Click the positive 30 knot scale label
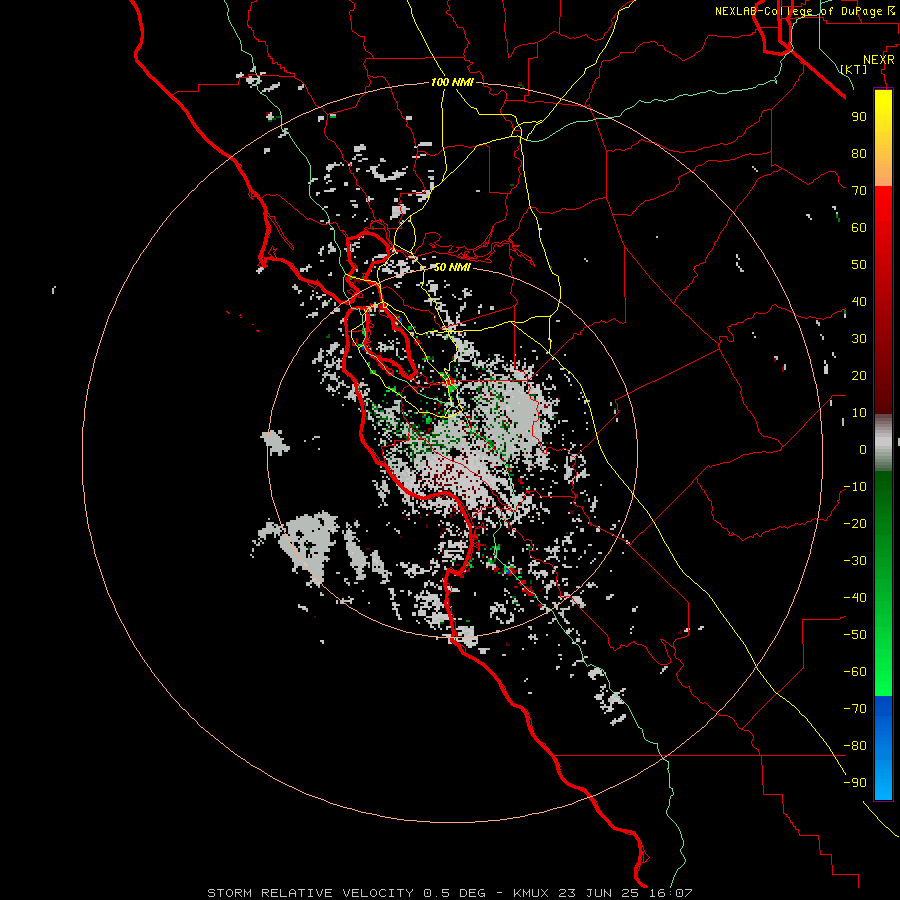Screen dimensions: 900x900 click(x=859, y=339)
